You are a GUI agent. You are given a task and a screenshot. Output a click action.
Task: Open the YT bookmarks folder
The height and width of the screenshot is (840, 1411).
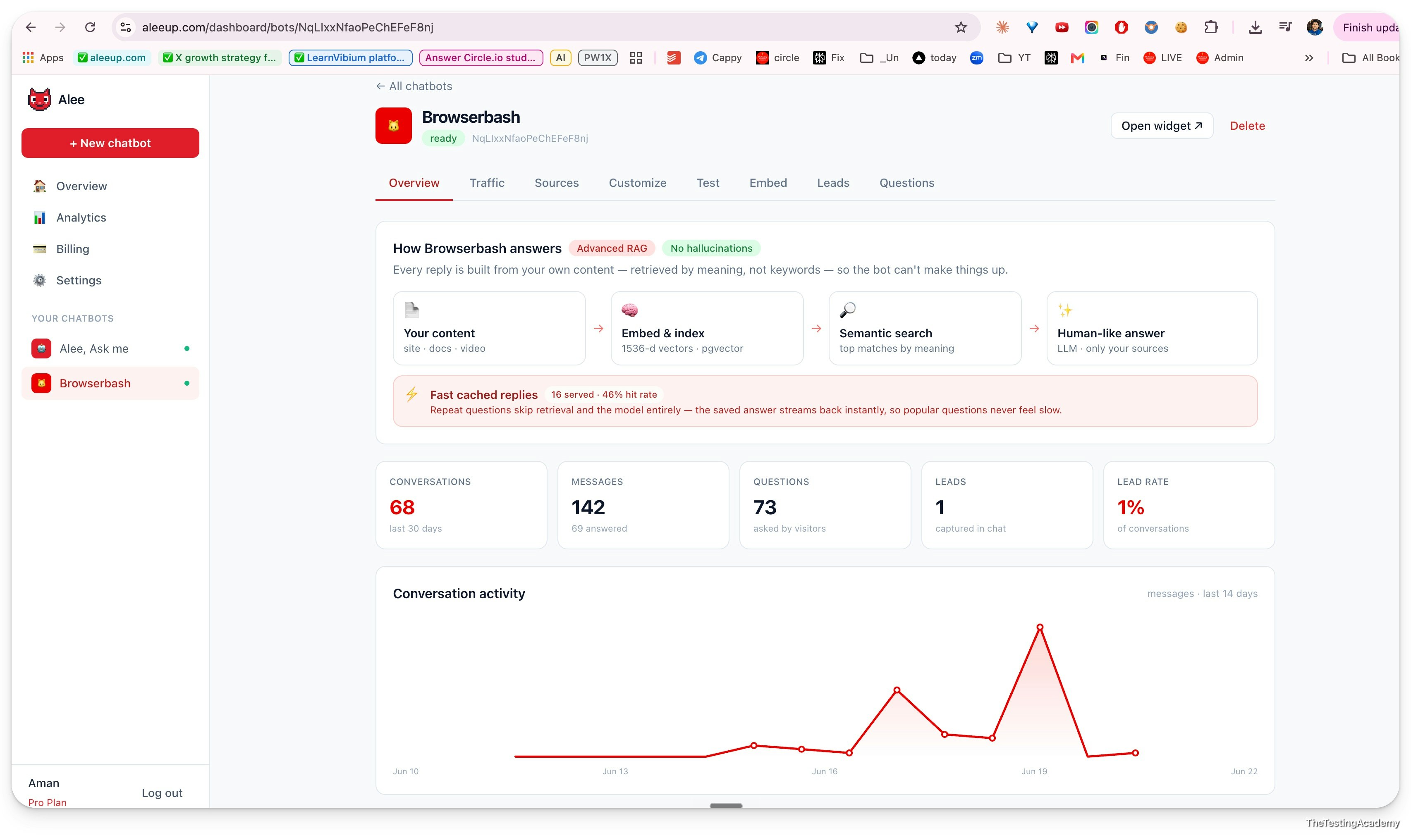[1014, 58]
